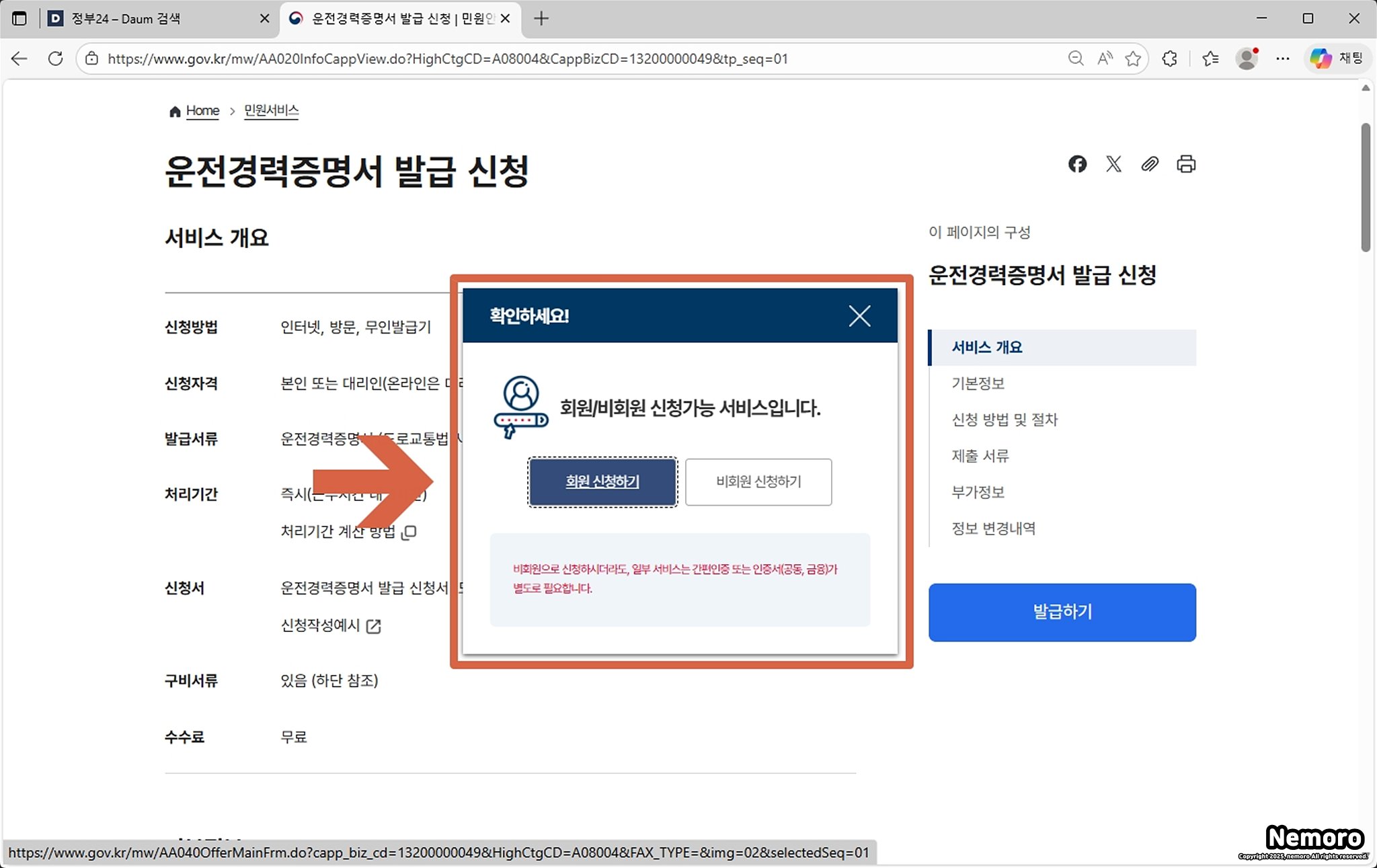1377x868 pixels.
Task: Select 서비스 개요 in page outline
Action: (987, 348)
